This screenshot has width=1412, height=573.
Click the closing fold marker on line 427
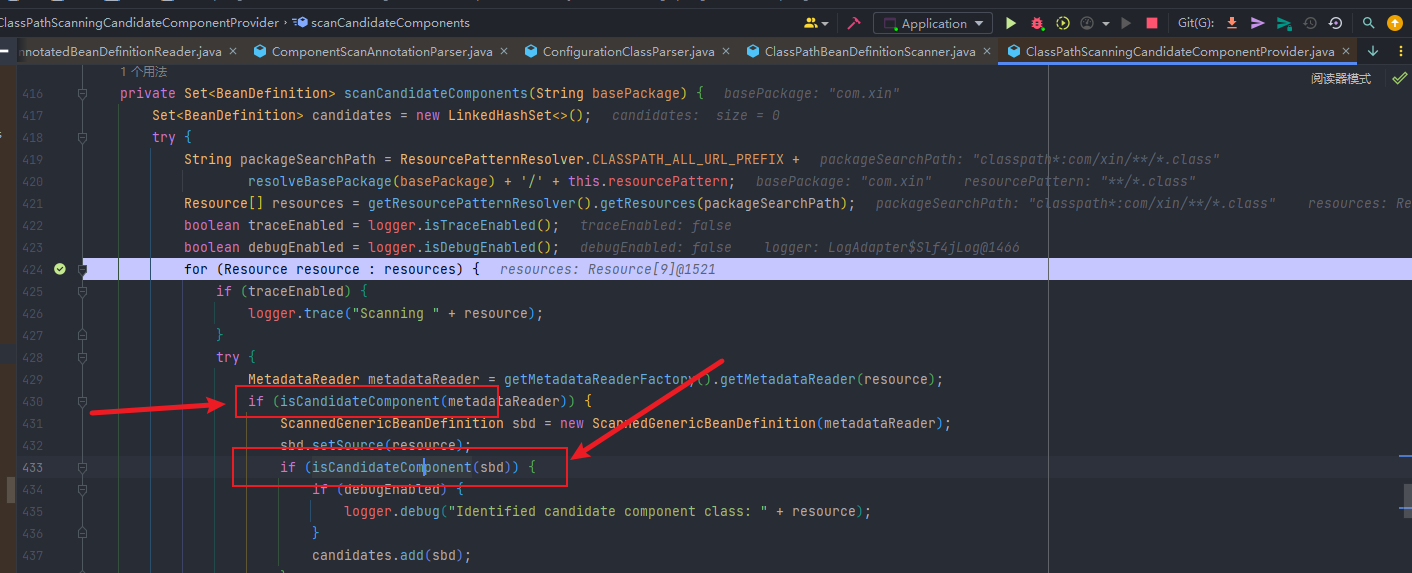84,335
